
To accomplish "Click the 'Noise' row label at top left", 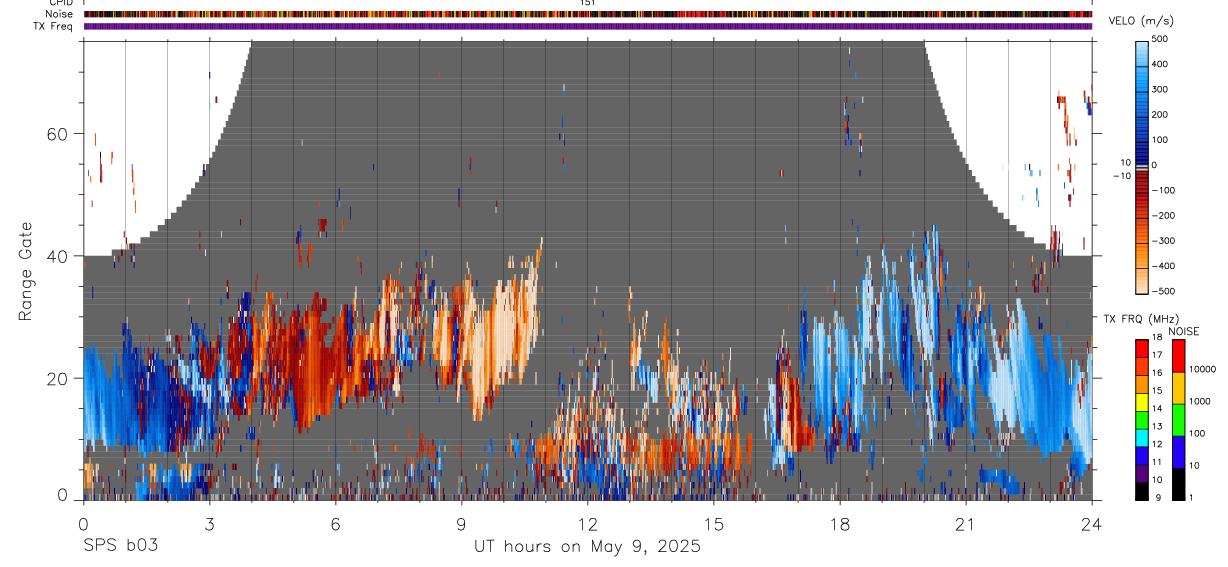I will tap(60, 14).
